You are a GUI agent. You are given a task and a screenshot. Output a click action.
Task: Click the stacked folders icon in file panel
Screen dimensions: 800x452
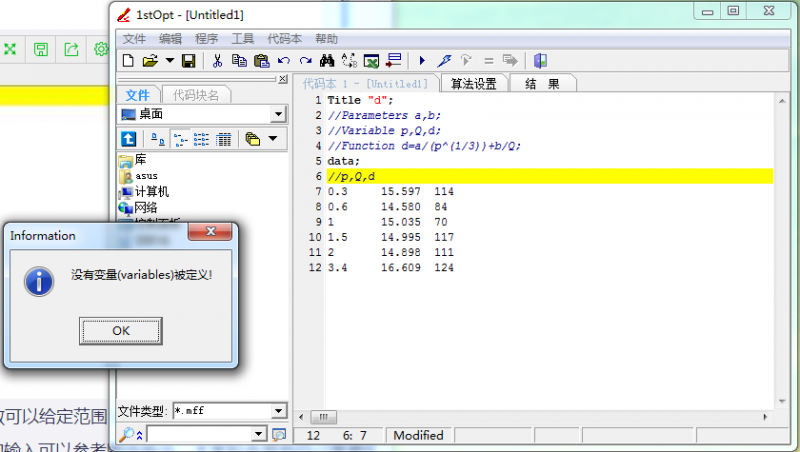253,139
